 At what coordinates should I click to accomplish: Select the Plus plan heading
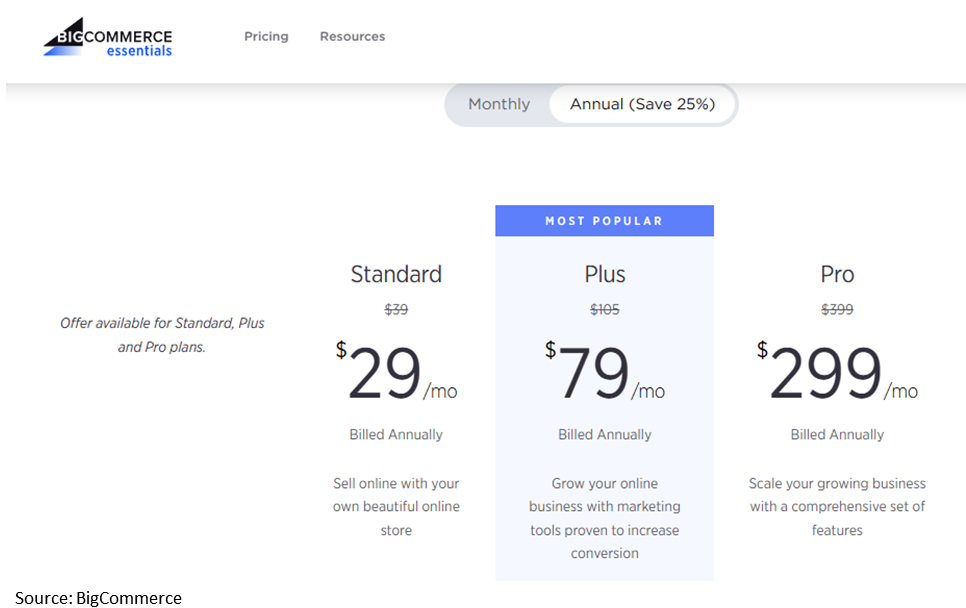tap(605, 274)
